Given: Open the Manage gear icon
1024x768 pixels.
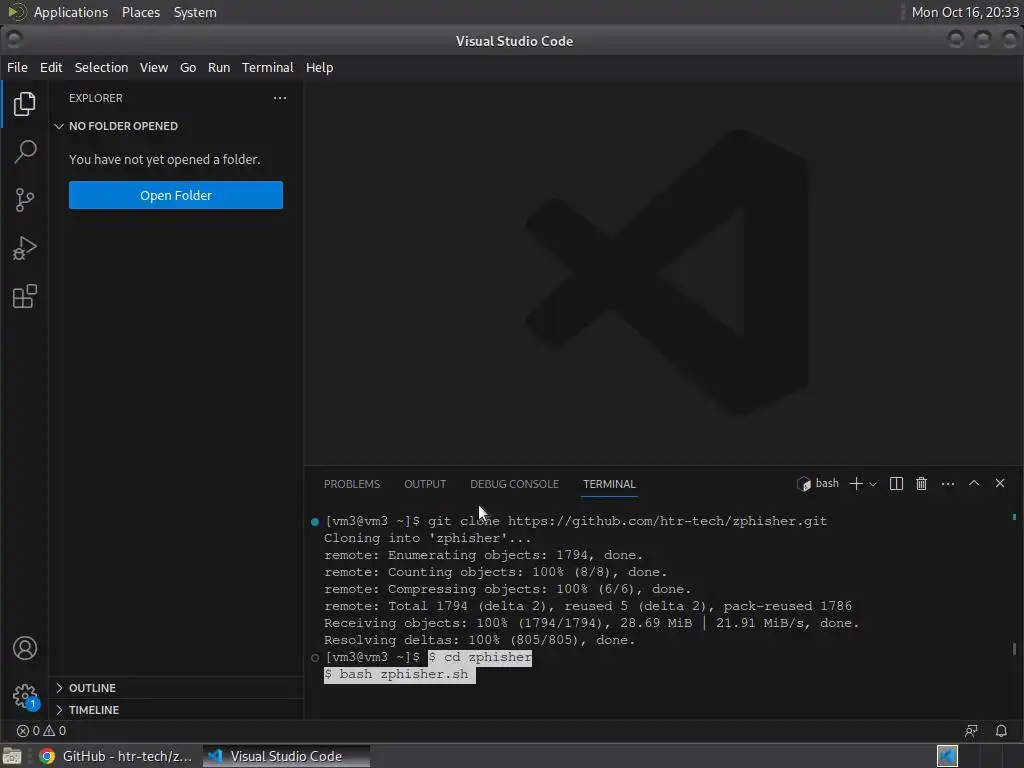Looking at the screenshot, I should point(25,696).
